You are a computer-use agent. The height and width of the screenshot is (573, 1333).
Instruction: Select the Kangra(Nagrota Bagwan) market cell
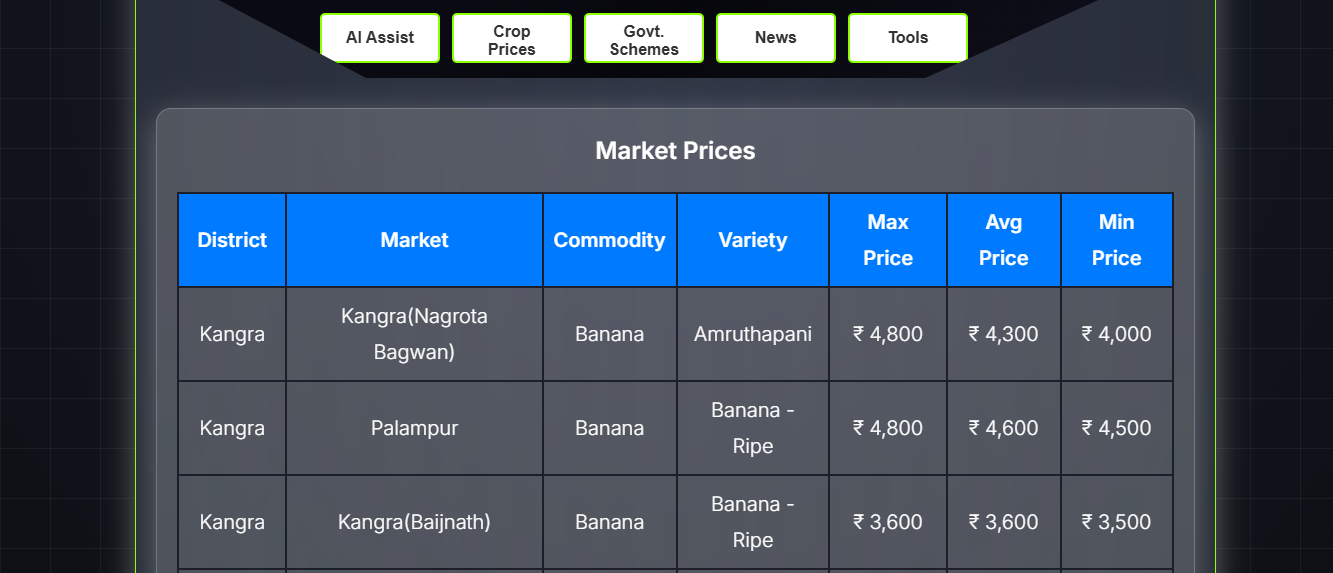[415, 334]
